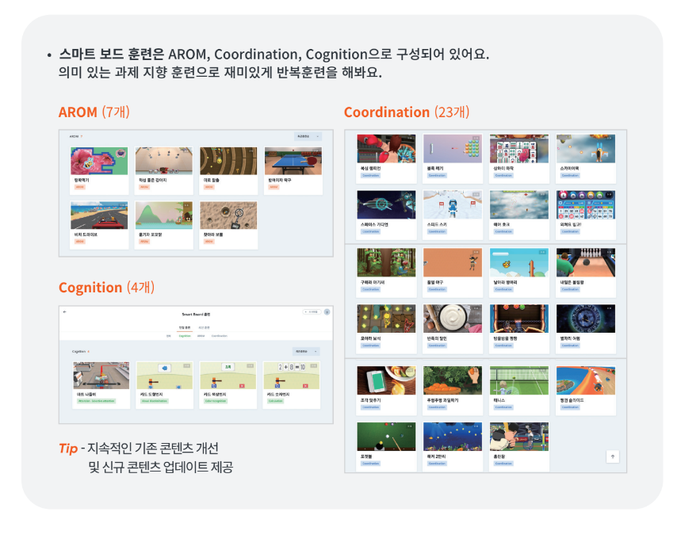
Task: Open the sort dropdown in AROM panel
Action: click(x=305, y=135)
